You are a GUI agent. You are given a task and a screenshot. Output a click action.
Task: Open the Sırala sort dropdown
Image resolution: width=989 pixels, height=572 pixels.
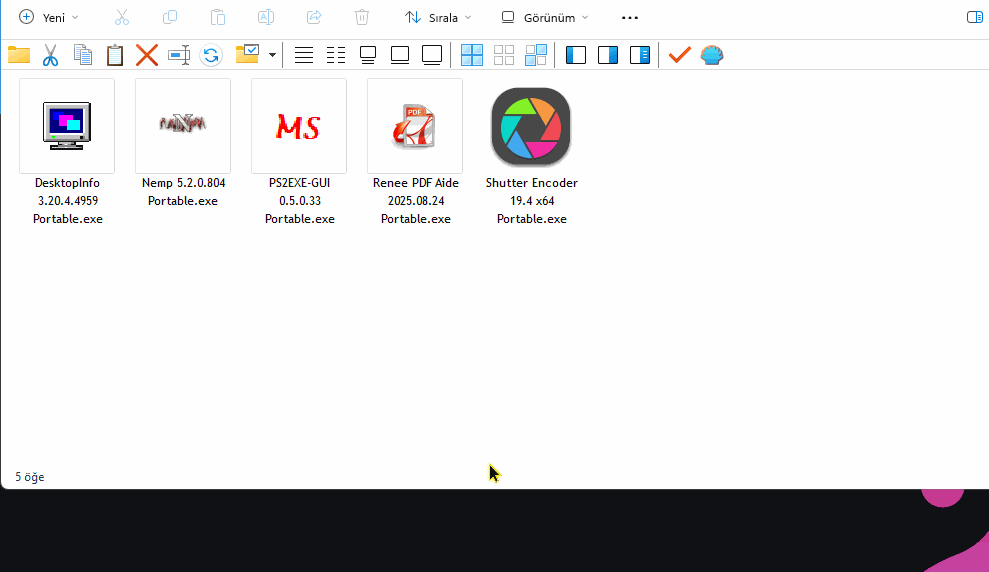[438, 18]
